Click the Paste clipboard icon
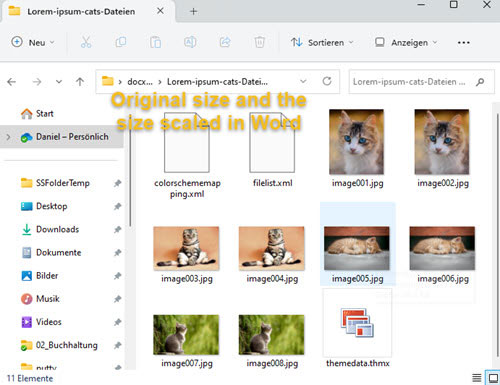This screenshot has height=385, width=500. [155, 42]
